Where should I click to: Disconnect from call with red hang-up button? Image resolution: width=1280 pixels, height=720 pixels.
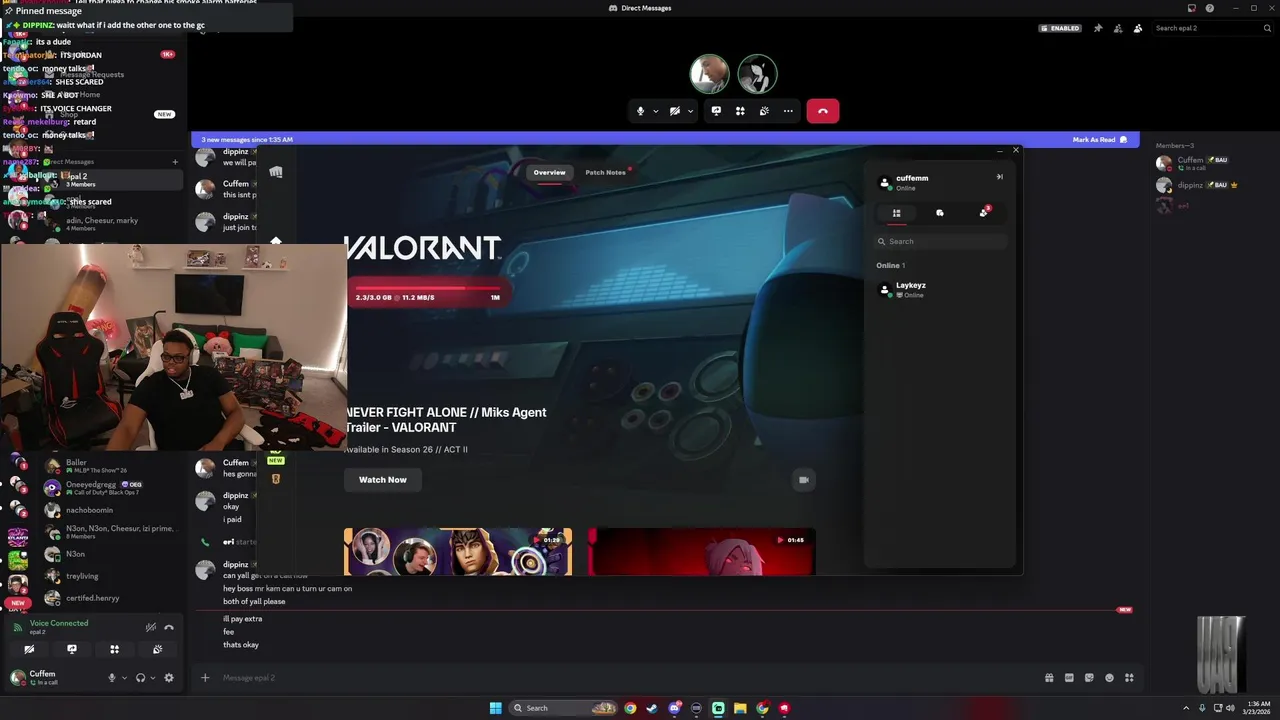pos(822,111)
